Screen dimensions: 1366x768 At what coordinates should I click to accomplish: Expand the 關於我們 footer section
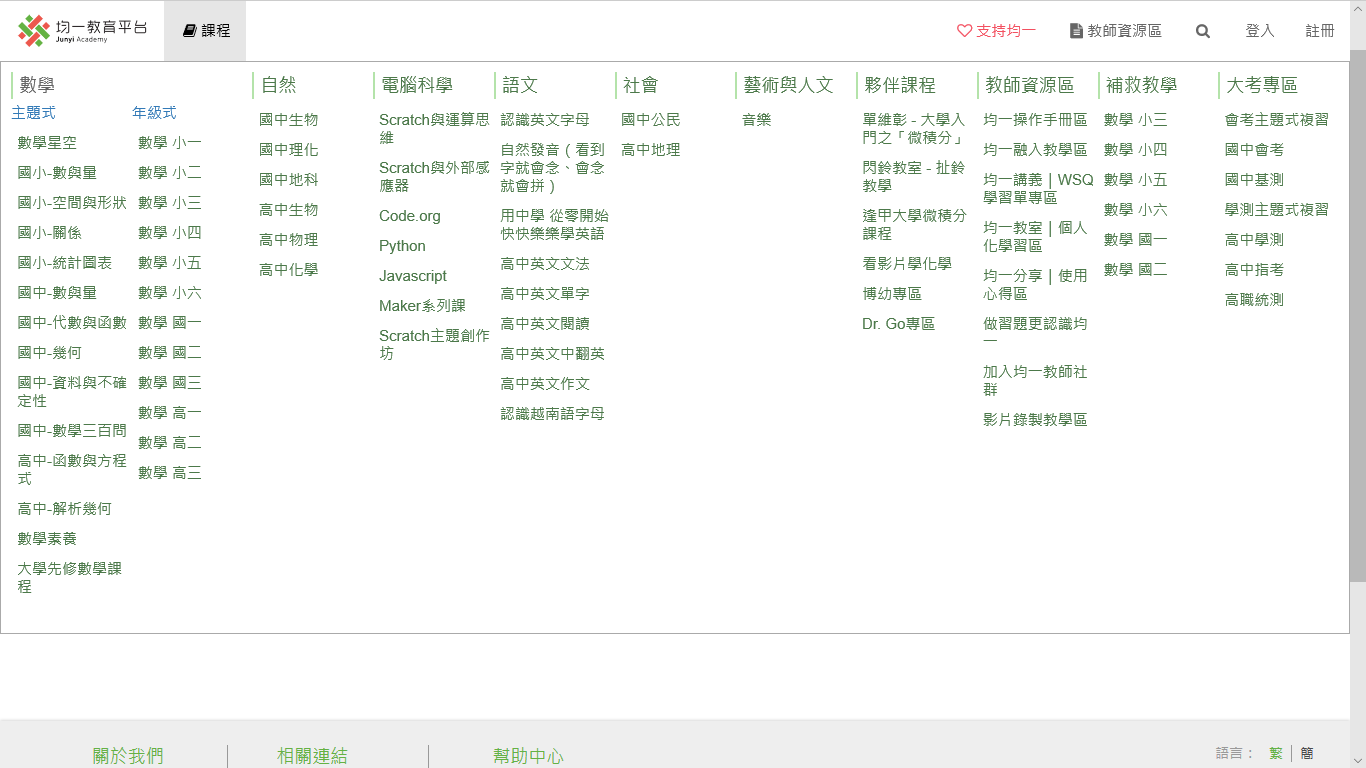point(128,756)
